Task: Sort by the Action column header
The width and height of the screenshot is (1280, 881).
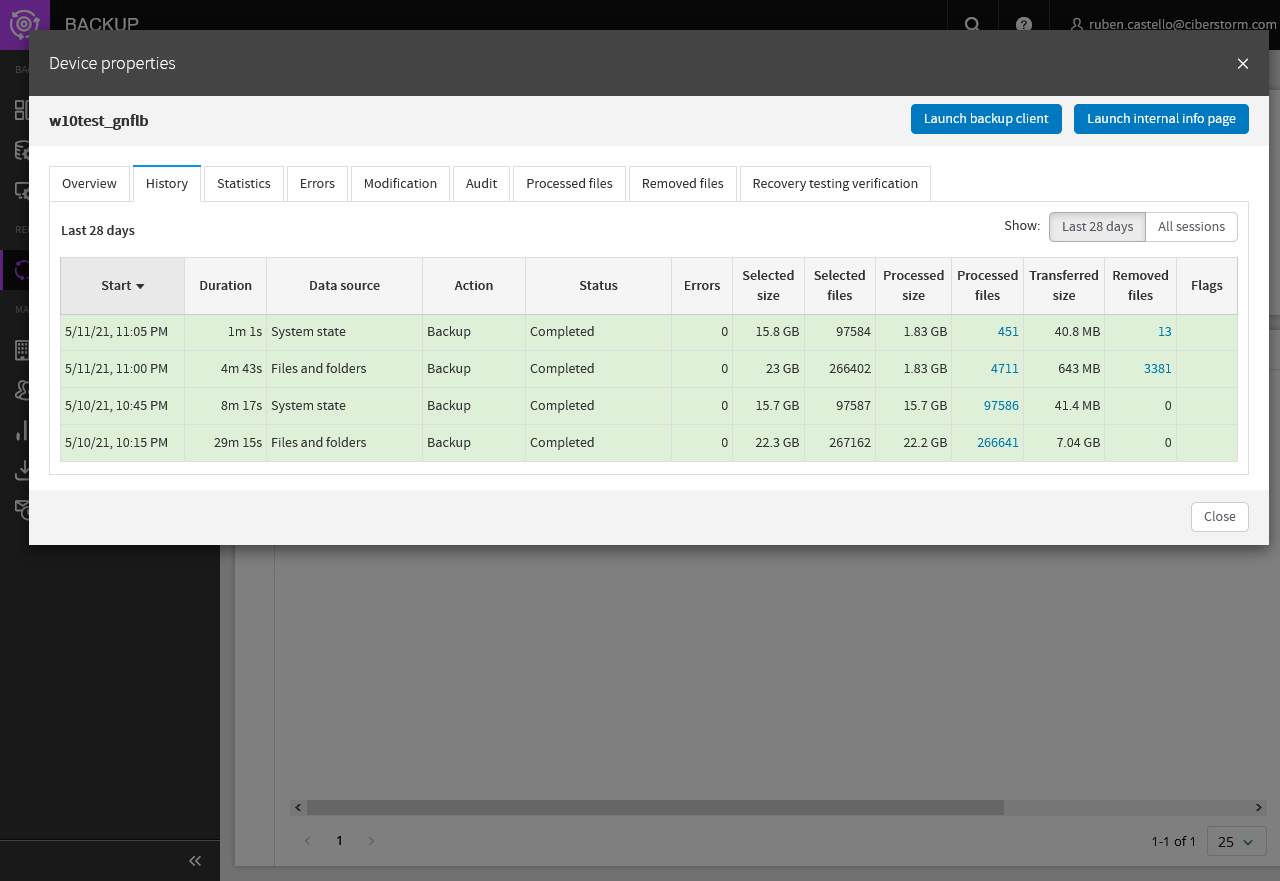Action: coord(474,286)
